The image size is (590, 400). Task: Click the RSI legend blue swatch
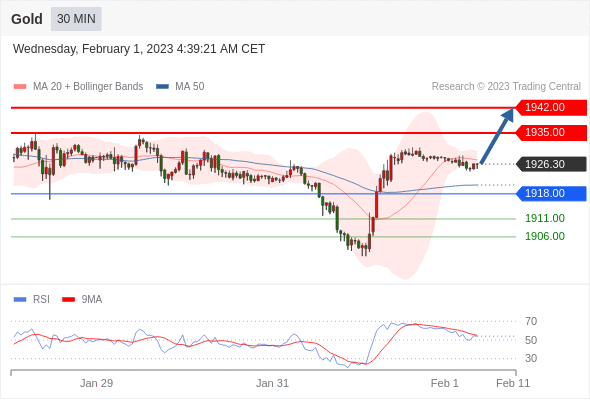20,300
